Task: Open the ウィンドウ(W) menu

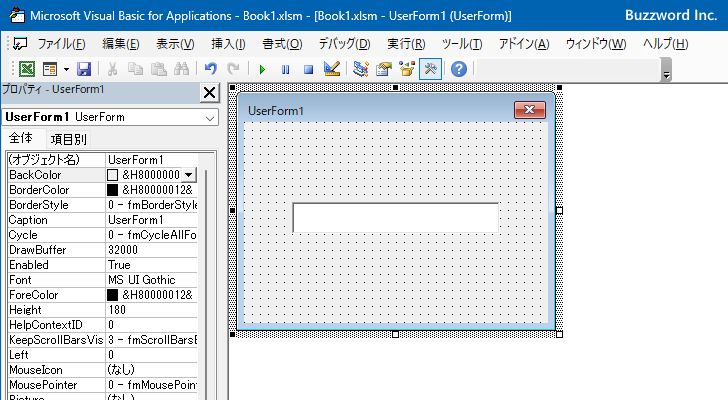Action: (x=596, y=44)
